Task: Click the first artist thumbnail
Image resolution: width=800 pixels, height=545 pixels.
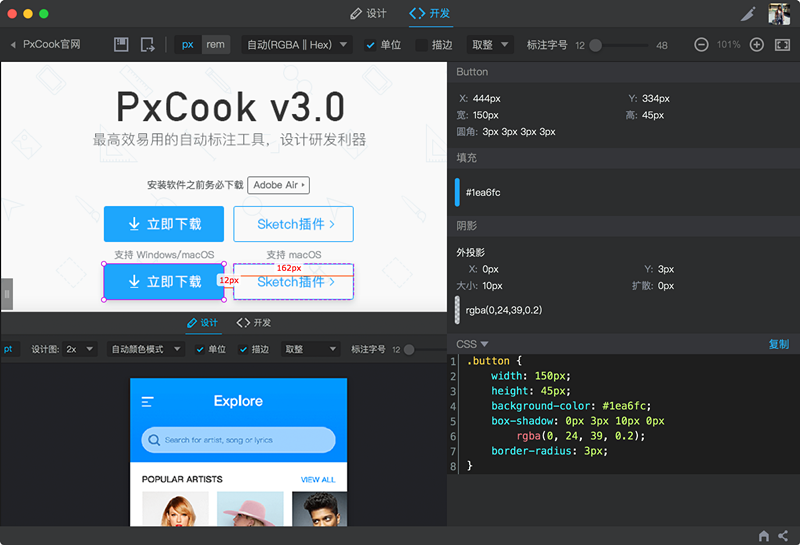Action: pyautogui.click(x=175, y=509)
